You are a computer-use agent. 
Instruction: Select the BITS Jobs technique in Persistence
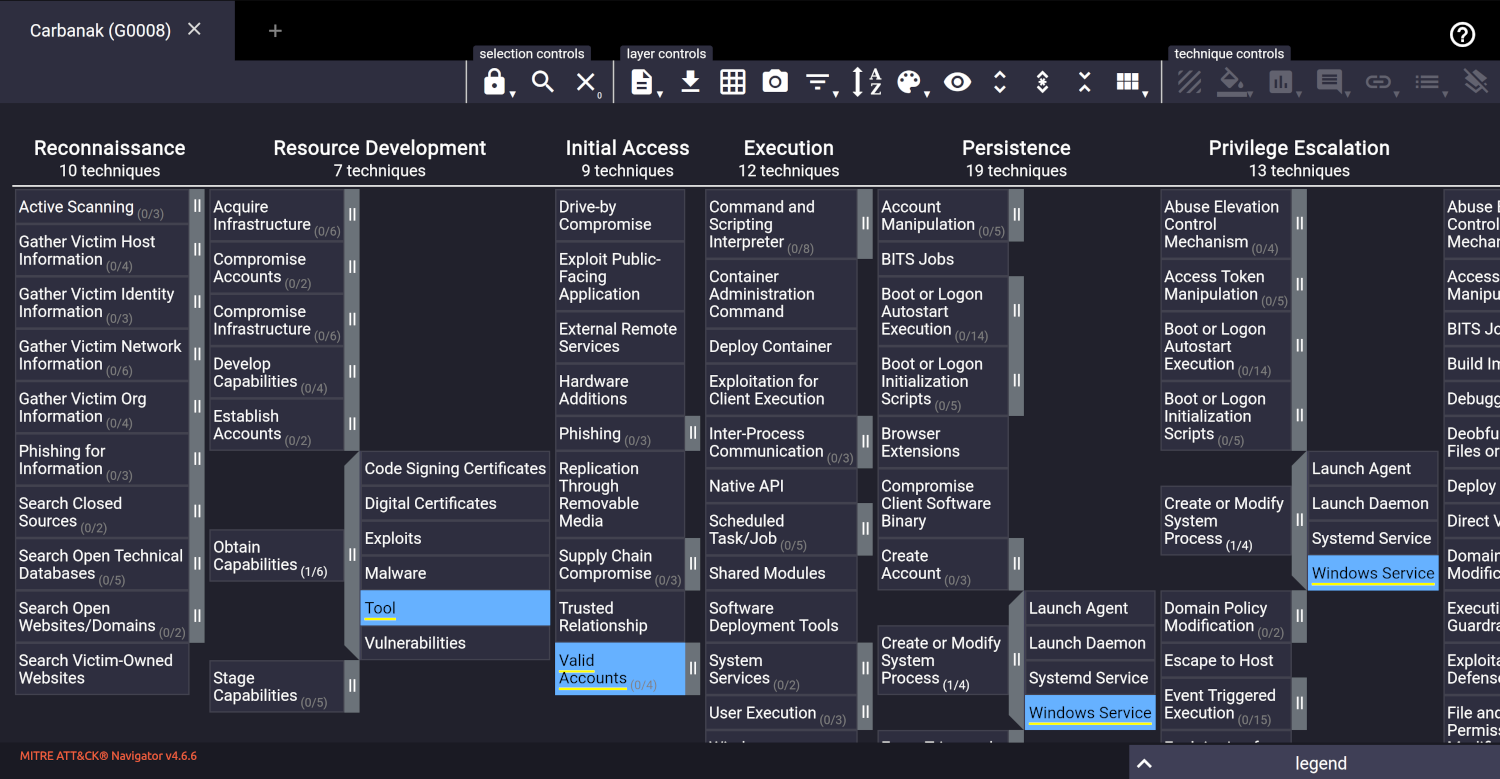pyautogui.click(x=943, y=259)
